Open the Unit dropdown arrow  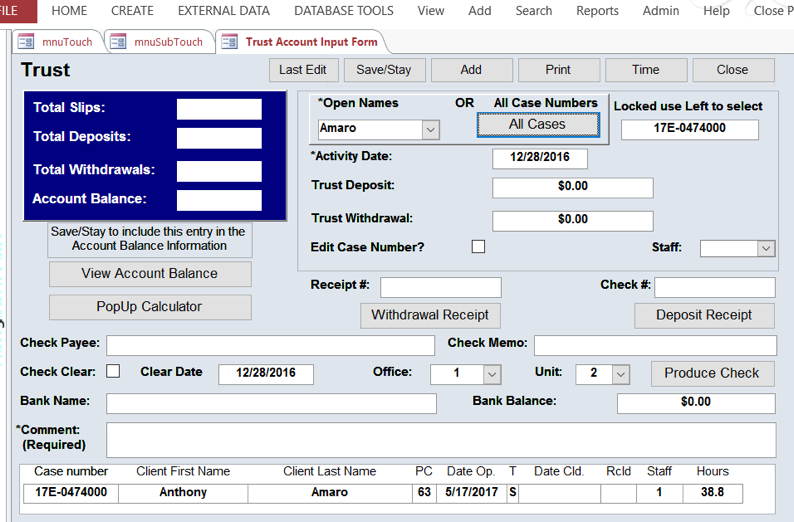coord(620,373)
